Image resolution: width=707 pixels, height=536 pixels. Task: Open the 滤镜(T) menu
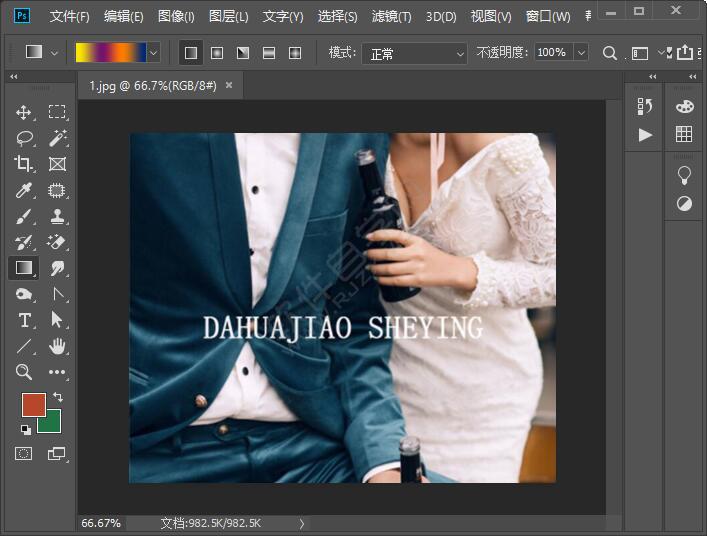click(391, 16)
